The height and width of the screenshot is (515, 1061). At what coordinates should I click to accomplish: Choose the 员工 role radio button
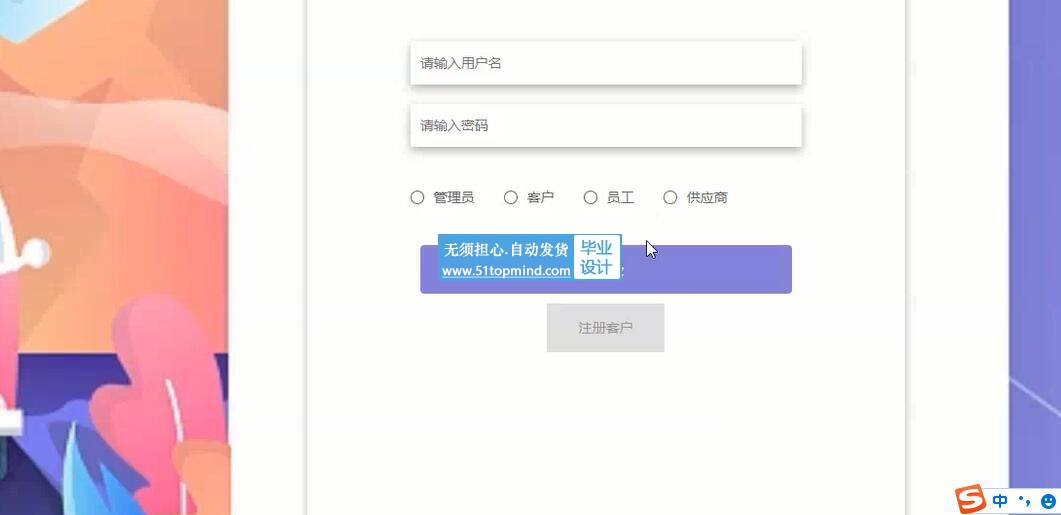tap(590, 198)
